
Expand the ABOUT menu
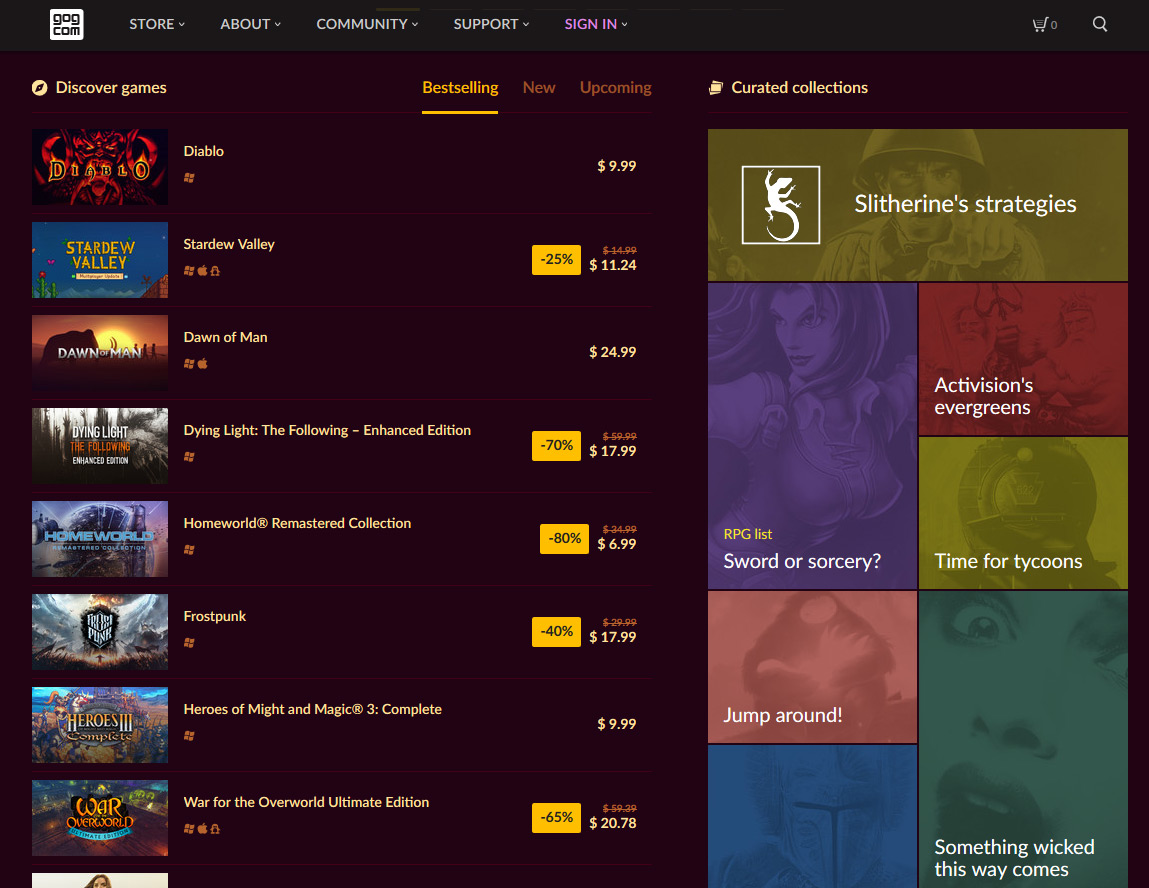251,24
